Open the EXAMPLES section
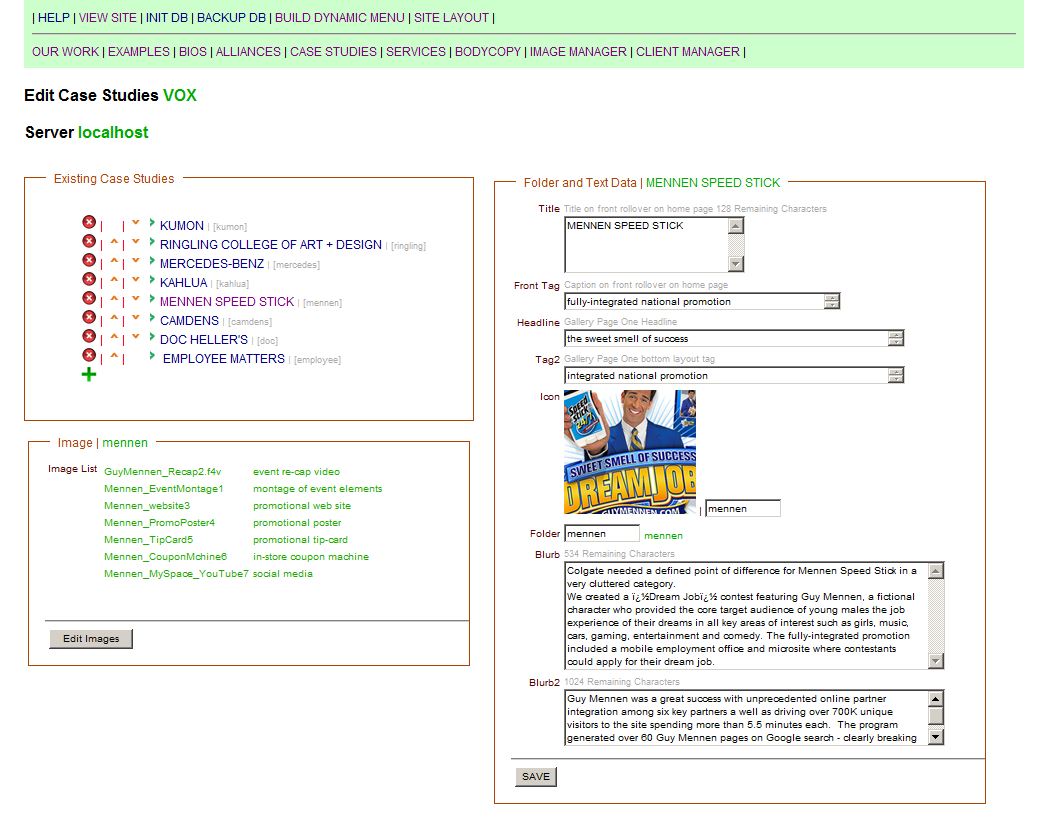The image size is (1054, 826). [x=138, y=52]
